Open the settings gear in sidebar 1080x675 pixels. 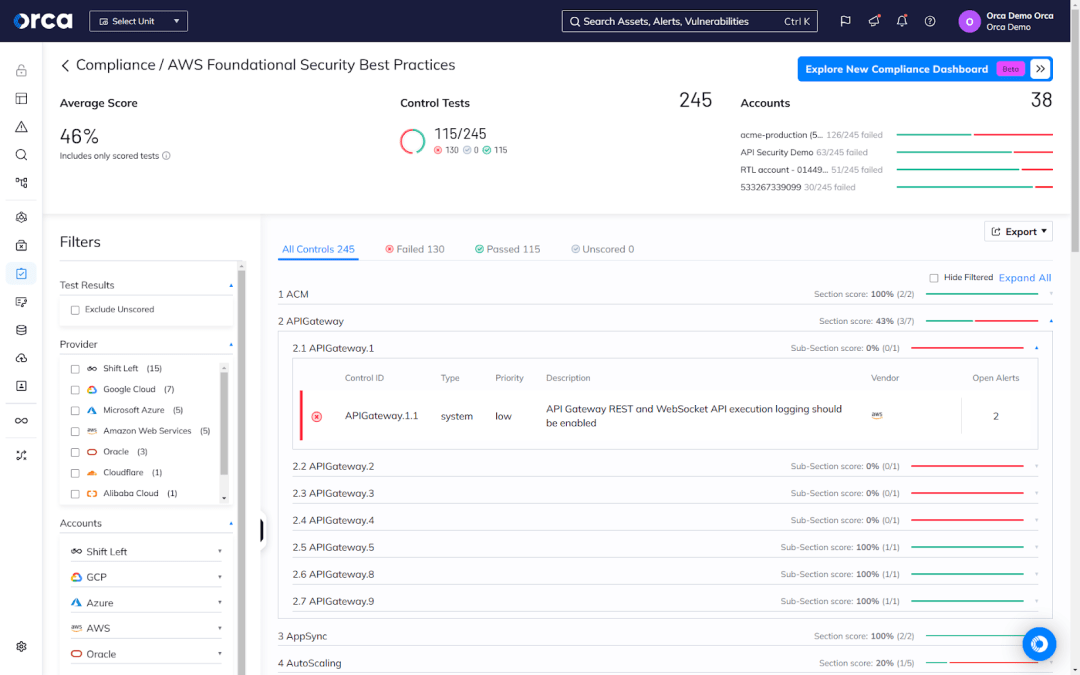21,647
